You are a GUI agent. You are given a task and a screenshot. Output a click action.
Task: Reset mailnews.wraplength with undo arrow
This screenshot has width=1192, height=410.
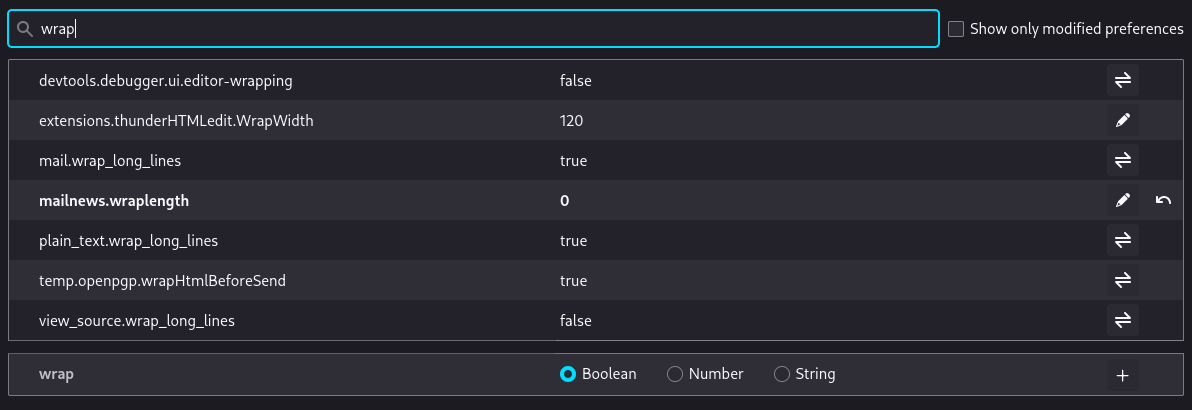click(x=1163, y=201)
